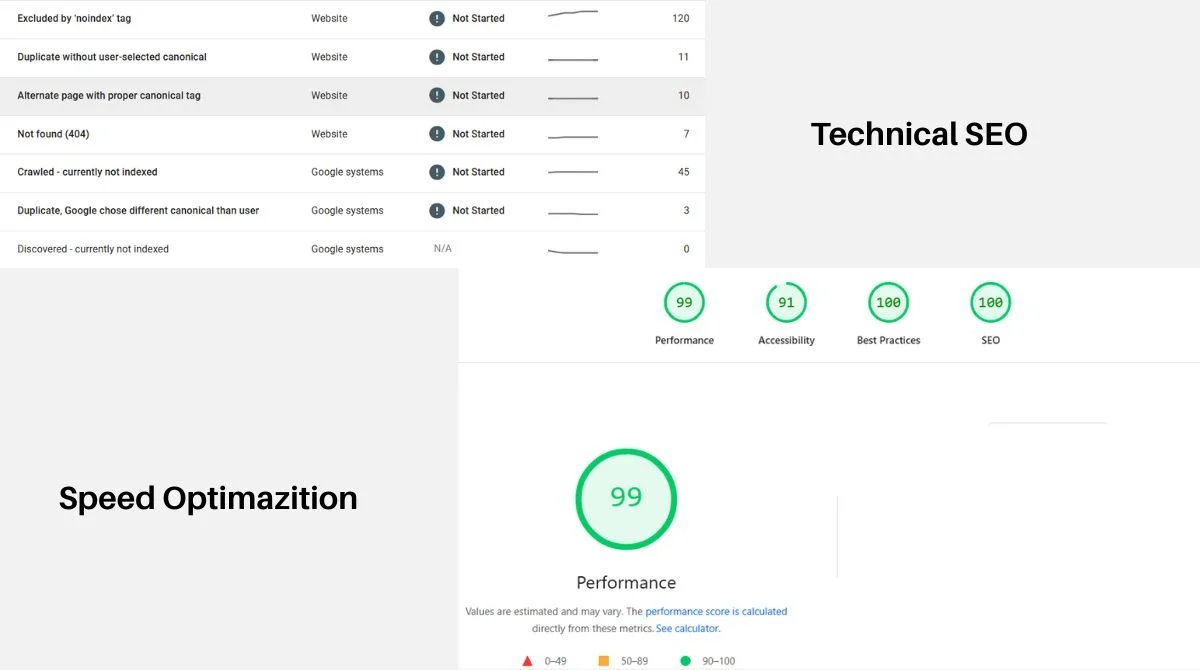Click status icon in 'Excluded by noindex tag' row

tap(437, 18)
